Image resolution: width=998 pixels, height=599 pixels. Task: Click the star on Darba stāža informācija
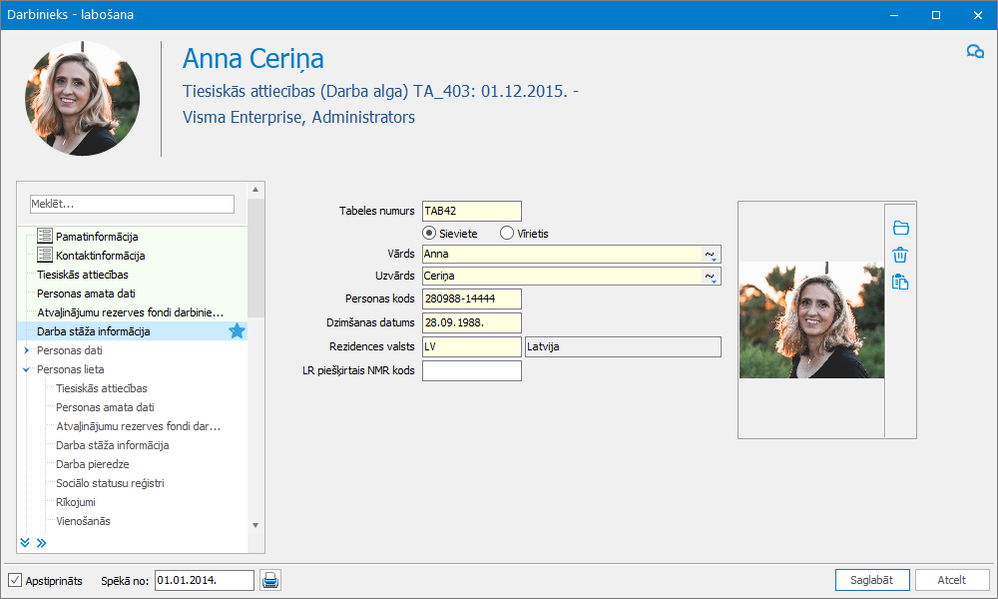coord(237,331)
